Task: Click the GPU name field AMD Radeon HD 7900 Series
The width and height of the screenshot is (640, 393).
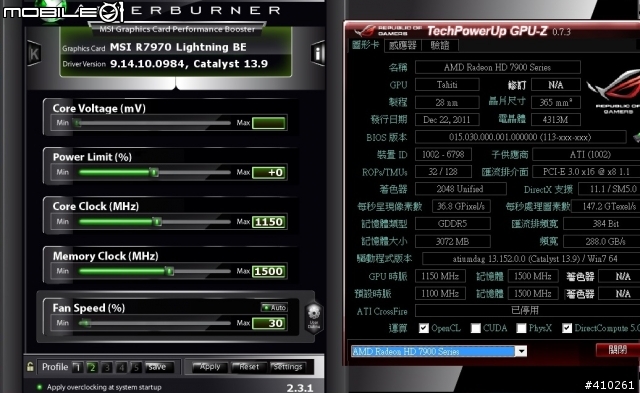Action: 498,67
